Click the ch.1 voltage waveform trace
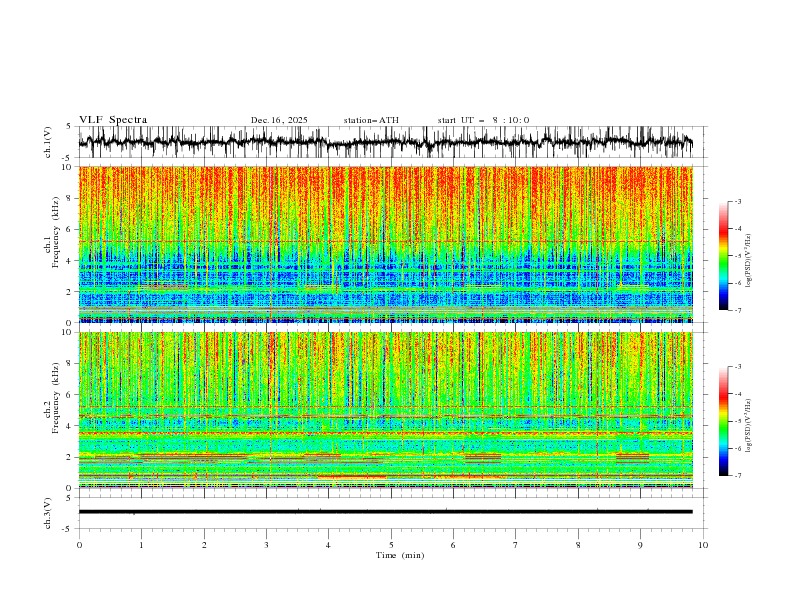 click(x=386, y=142)
